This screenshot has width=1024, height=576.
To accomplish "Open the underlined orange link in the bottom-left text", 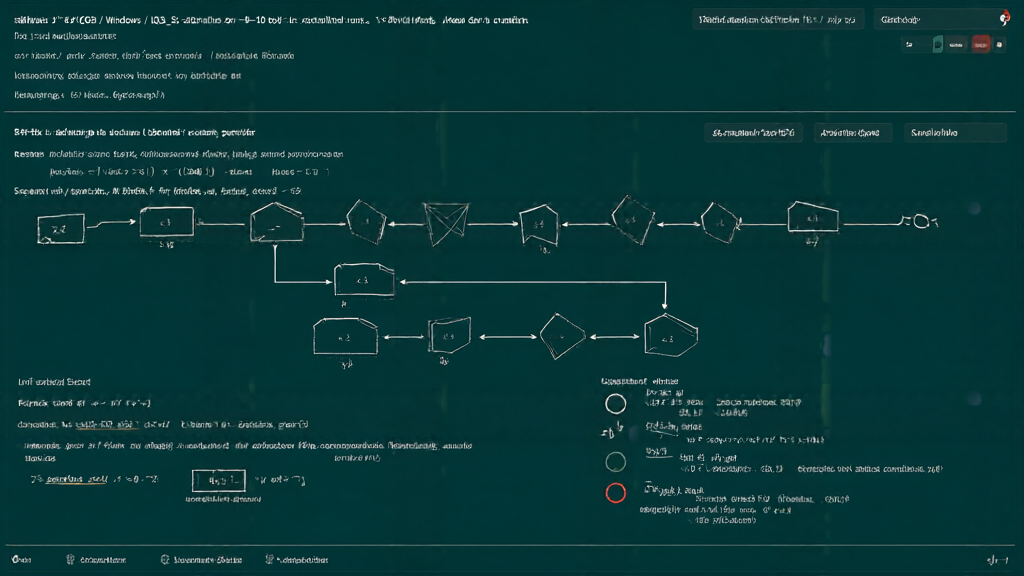I will pos(107,425).
